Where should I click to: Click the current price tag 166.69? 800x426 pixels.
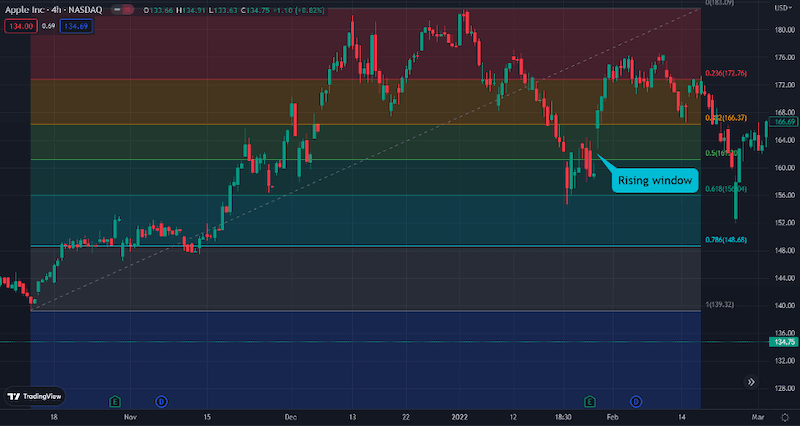point(785,122)
